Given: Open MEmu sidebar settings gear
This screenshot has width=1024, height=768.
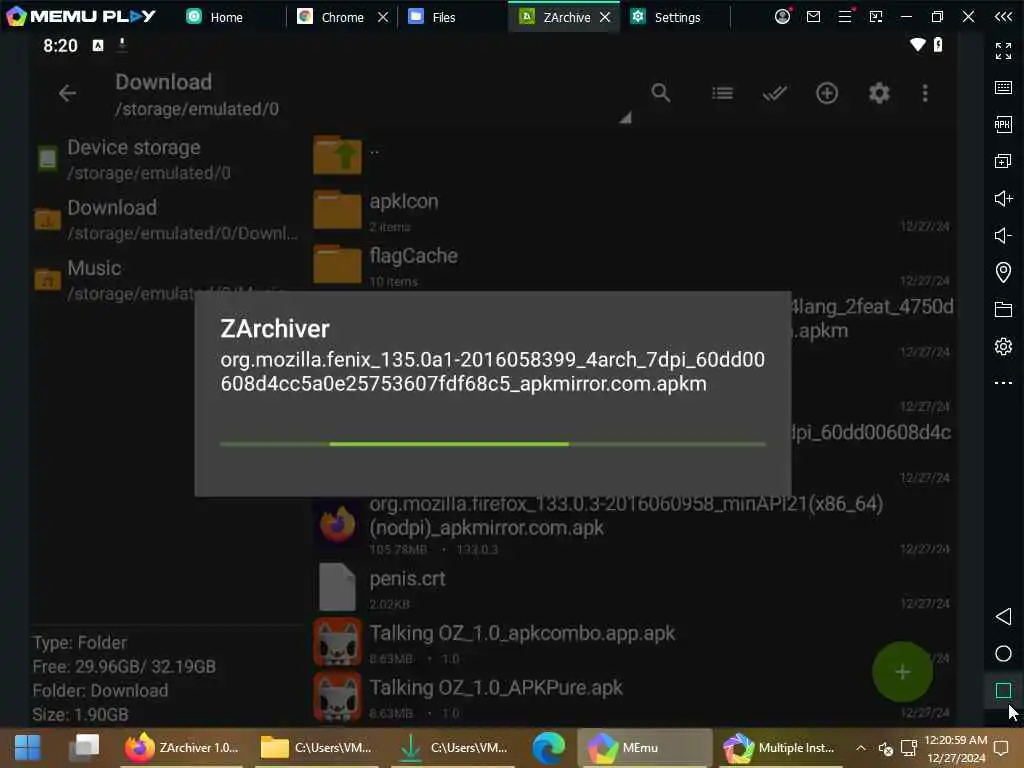Looking at the screenshot, I should point(1003,346).
